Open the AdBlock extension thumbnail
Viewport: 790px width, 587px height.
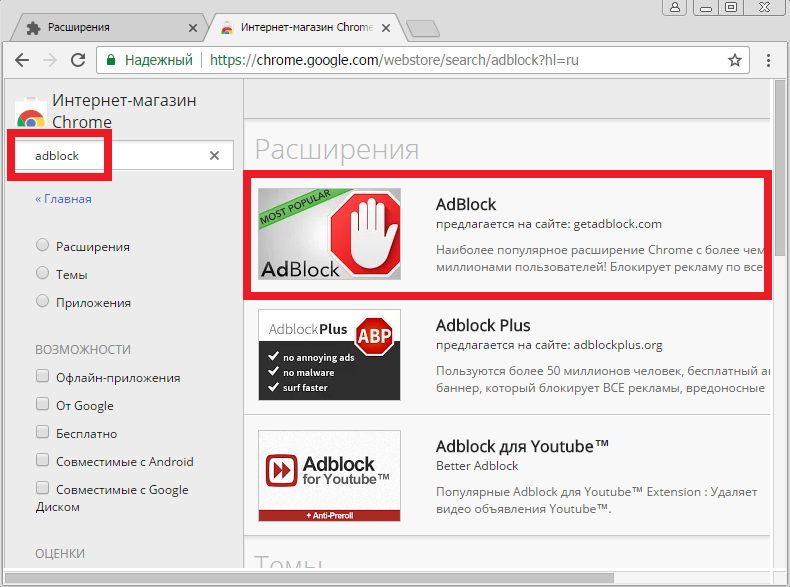tap(330, 234)
